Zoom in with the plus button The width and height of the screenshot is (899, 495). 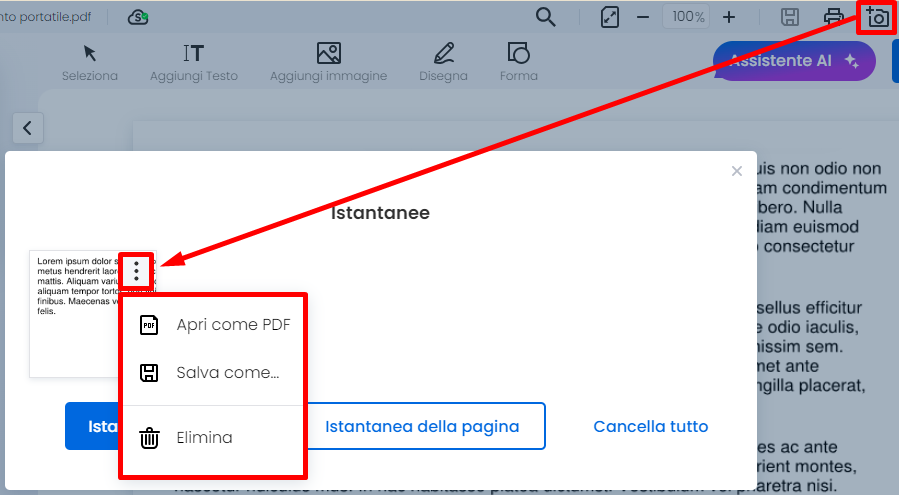pyautogui.click(x=729, y=17)
